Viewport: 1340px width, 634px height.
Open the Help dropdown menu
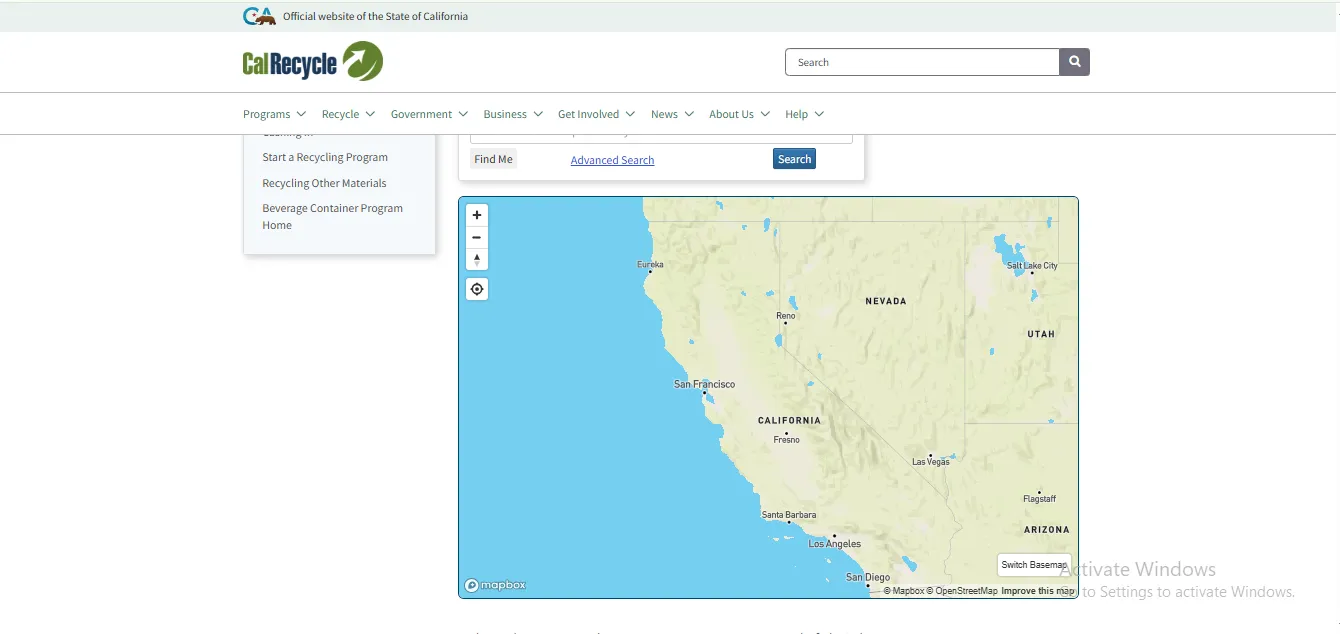tap(804, 114)
